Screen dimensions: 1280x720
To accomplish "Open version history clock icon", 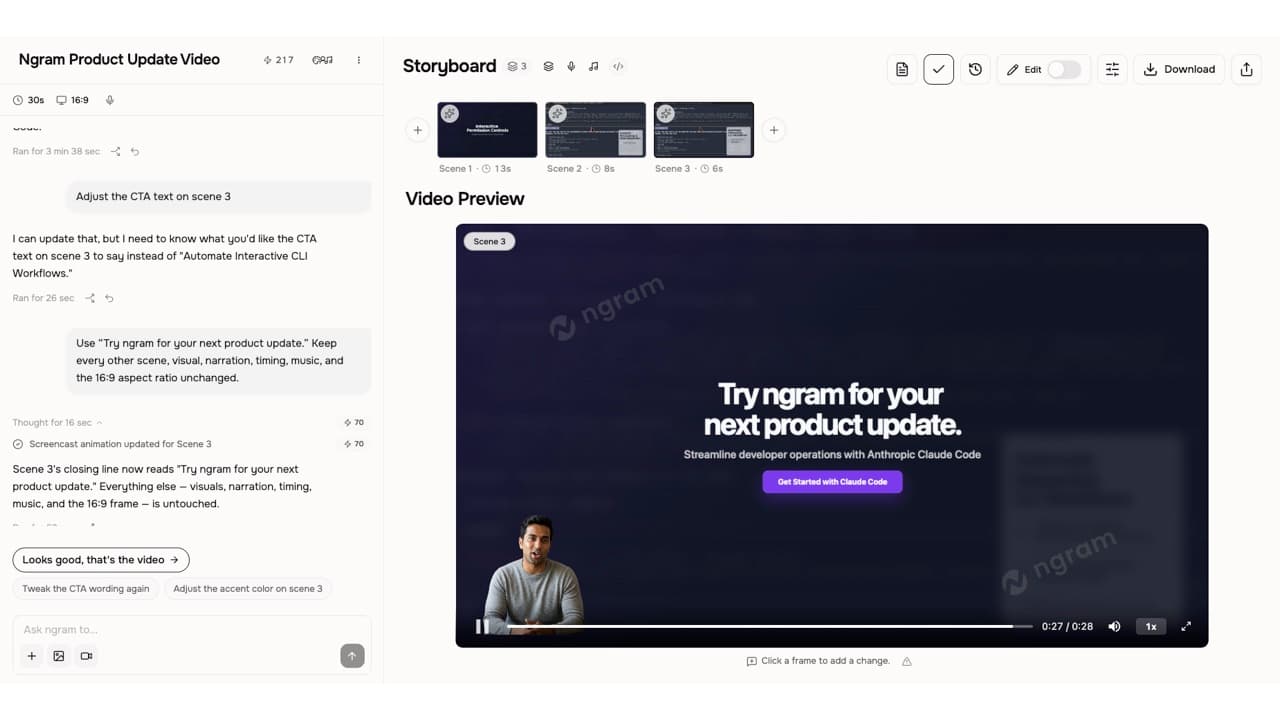I will 975,69.
